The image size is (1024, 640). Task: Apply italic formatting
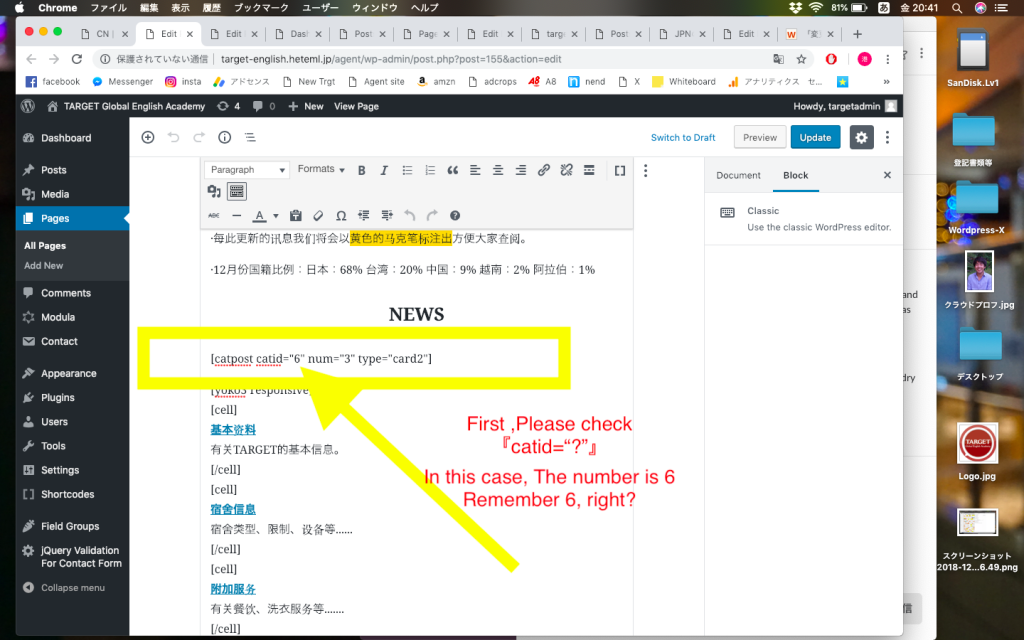(x=385, y=170)
